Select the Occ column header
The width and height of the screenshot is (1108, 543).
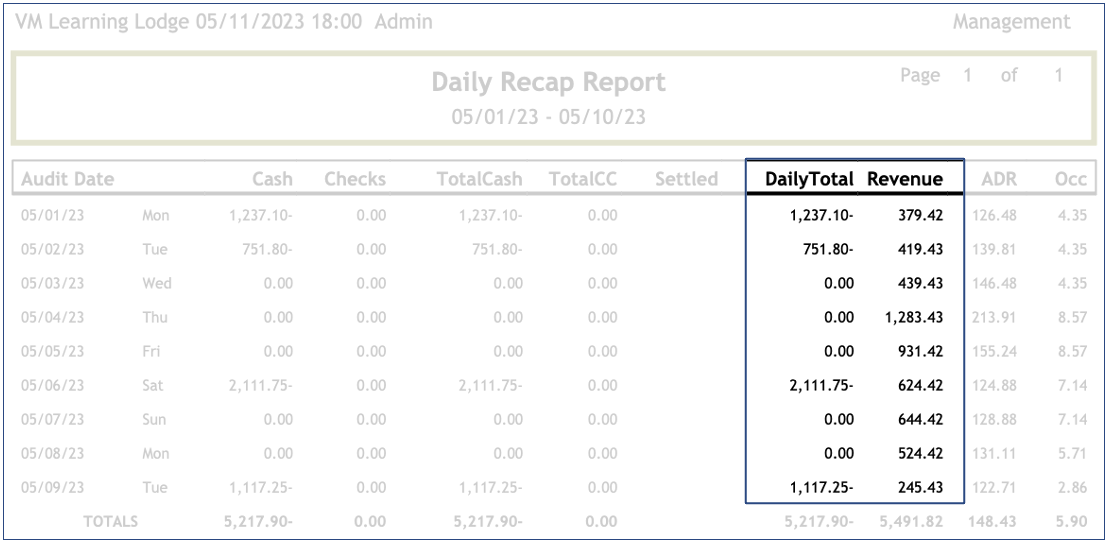click(x=1069, y=180)
